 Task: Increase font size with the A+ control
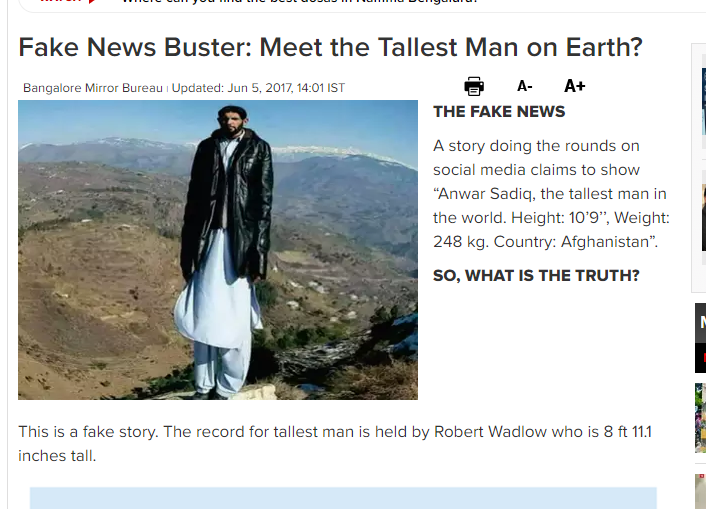[x=575, y=86]
